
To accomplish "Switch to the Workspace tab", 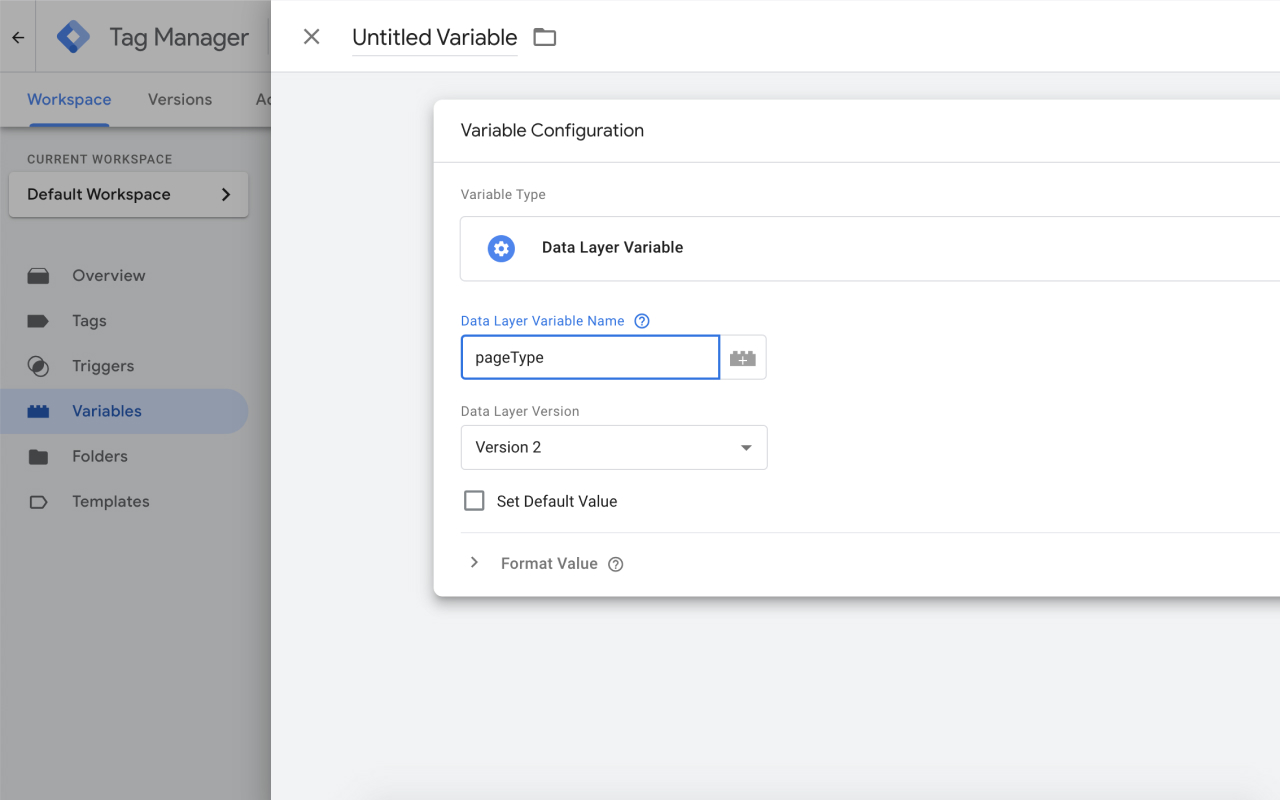I will pos(69,99).
